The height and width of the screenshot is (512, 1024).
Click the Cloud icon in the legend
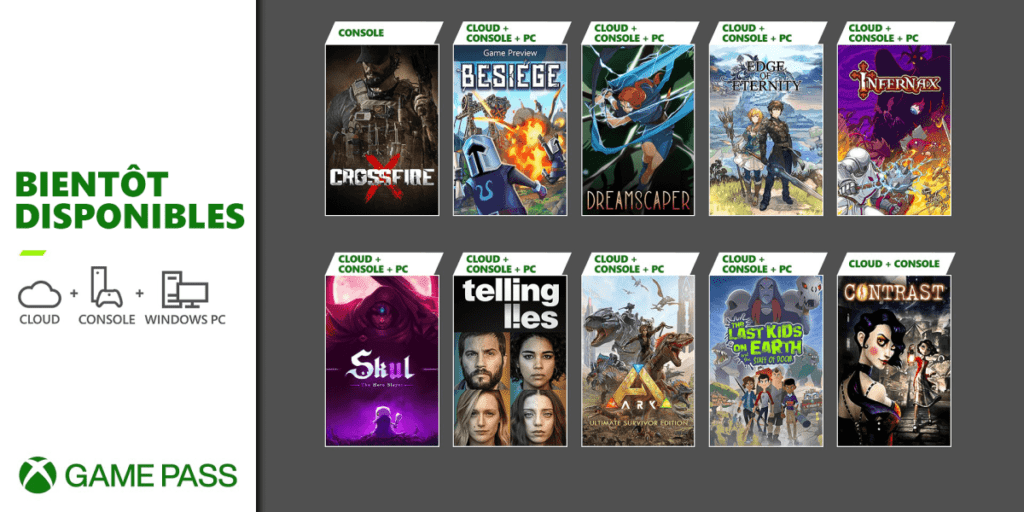click(39, 295)
